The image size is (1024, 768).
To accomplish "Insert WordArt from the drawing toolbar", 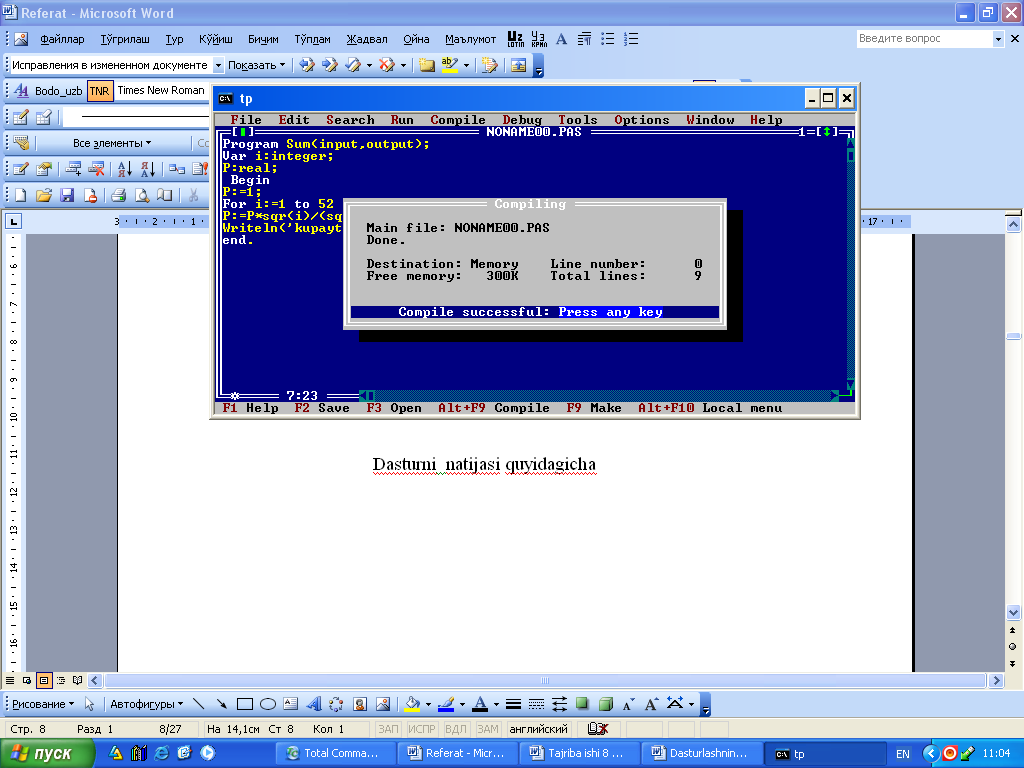I will (x=313, y=704).
